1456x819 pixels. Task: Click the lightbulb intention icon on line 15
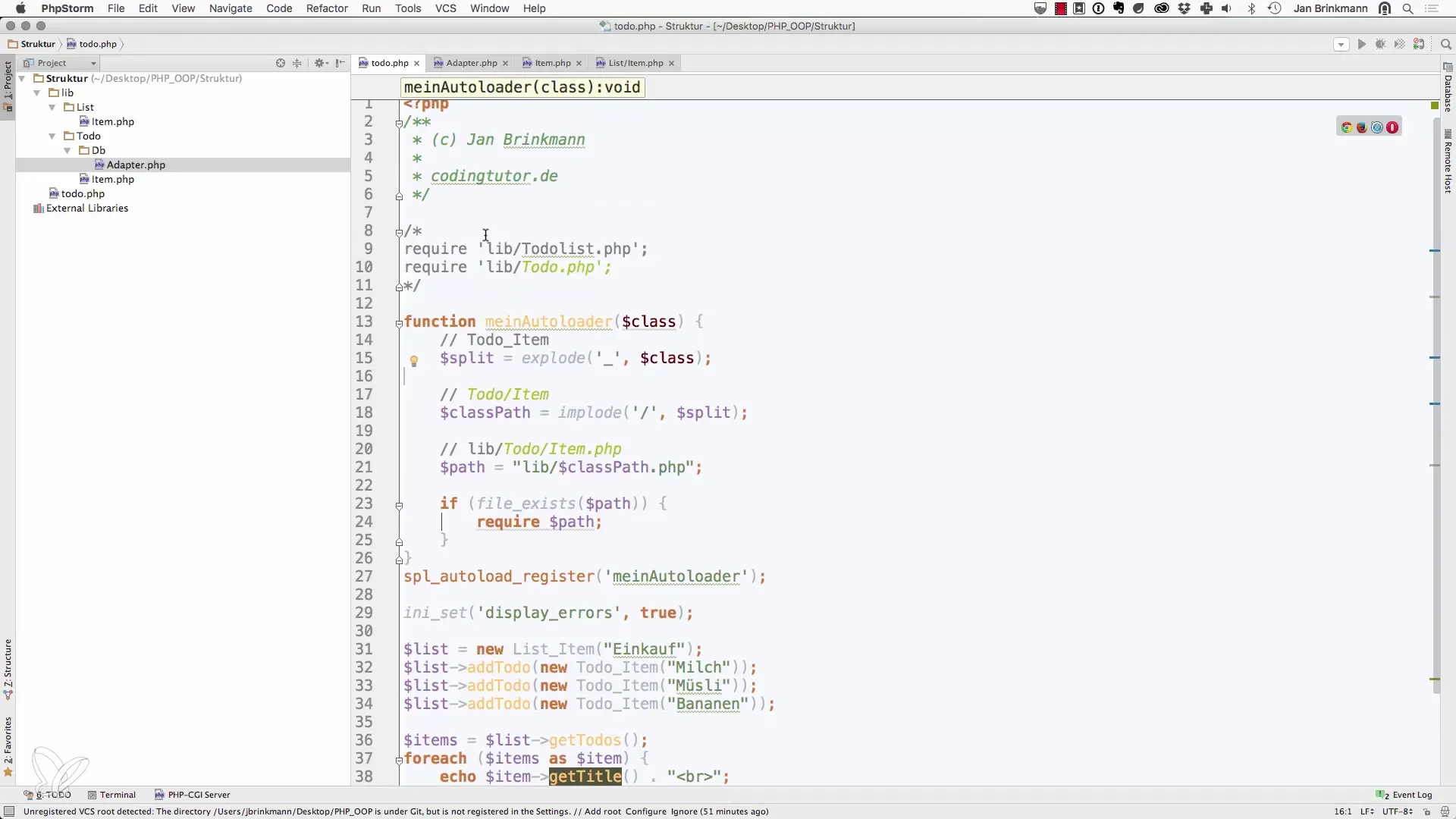tap(414, 361)
